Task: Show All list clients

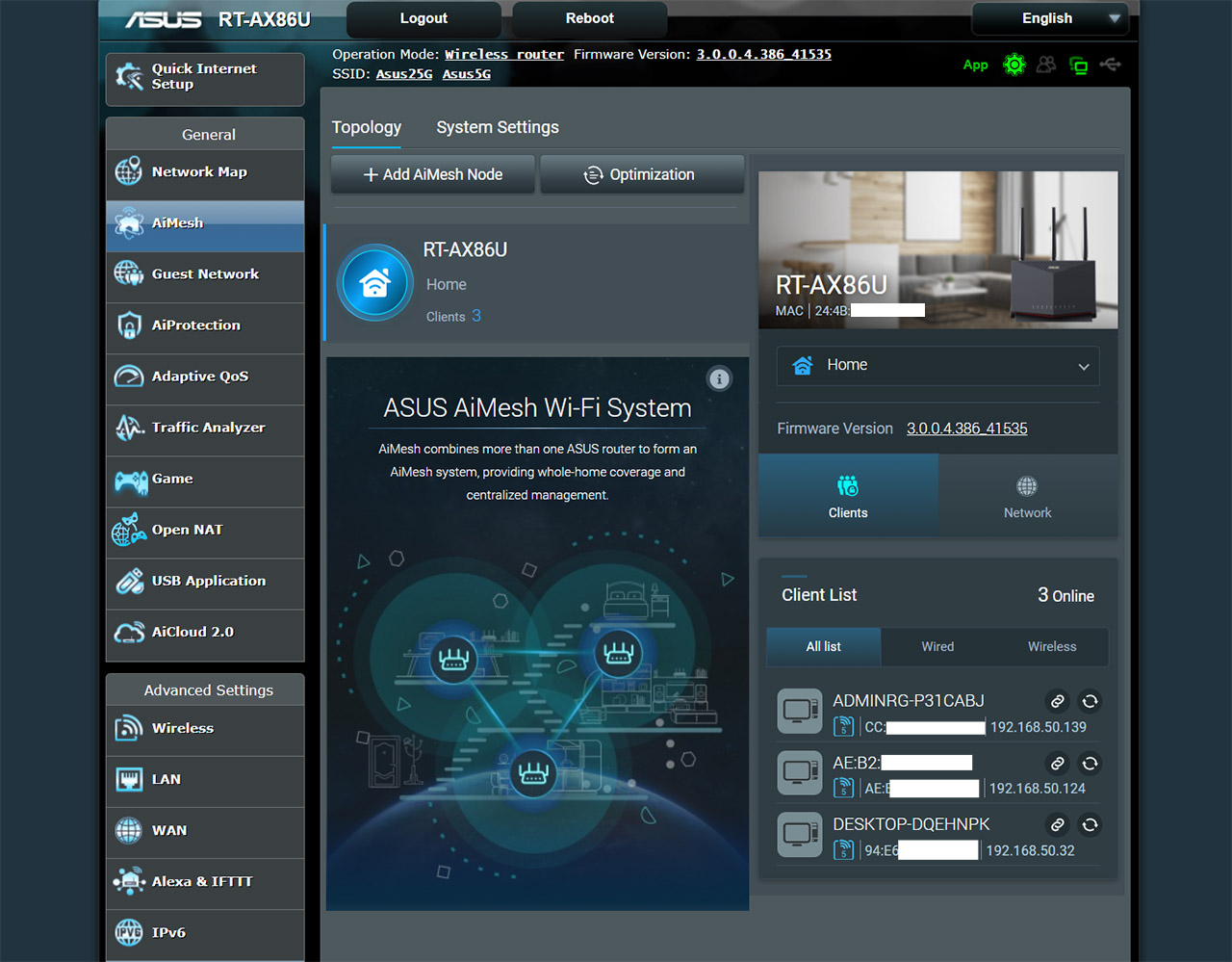Action: tap(824, 647)
